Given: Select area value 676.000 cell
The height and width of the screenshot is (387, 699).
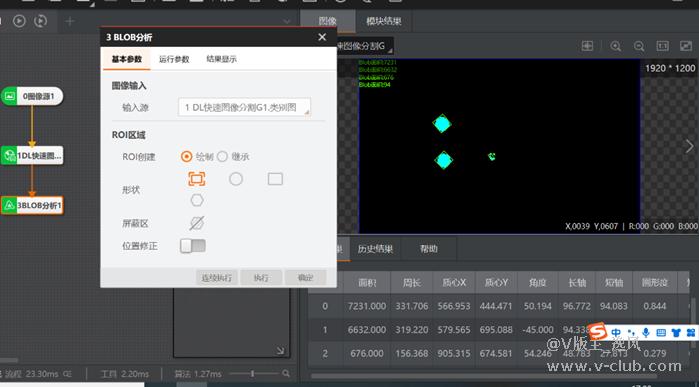Looking at the screenshot, I should coord(368,354).
